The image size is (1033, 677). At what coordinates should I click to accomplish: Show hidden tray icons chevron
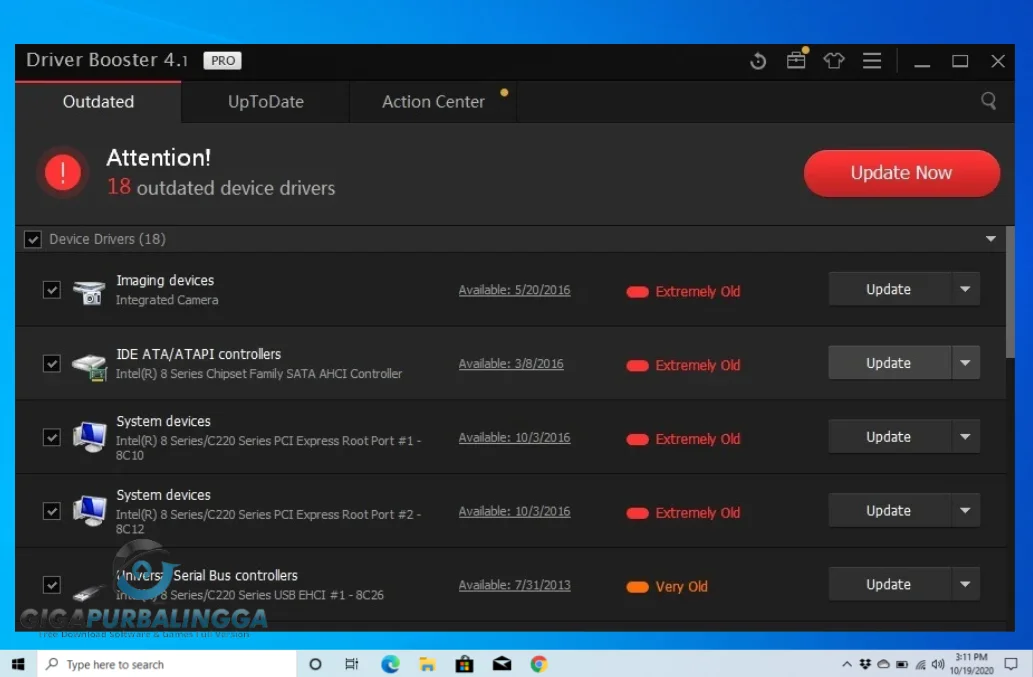tap(847, 664)
